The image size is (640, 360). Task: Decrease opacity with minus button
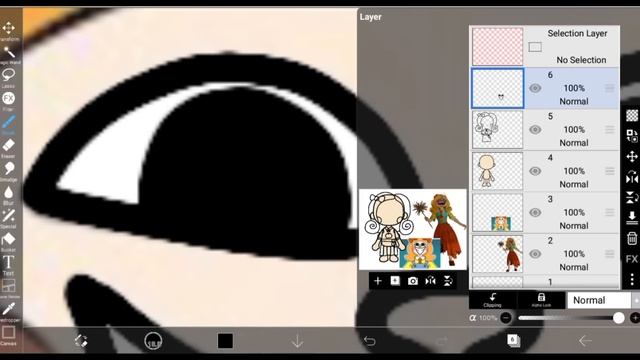coord(506,318)
